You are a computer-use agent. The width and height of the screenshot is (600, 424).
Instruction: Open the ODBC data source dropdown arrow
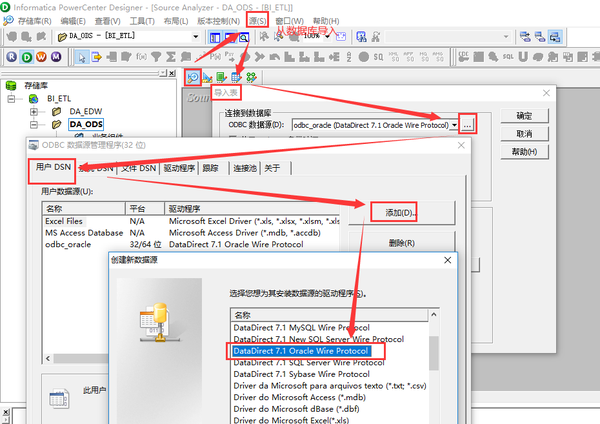[x=454, y=125]
